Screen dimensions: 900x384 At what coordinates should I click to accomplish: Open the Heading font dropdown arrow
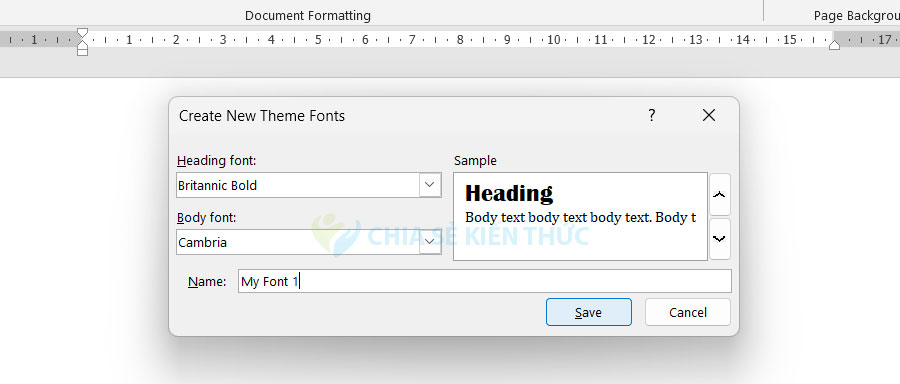[x=429, y=185]
